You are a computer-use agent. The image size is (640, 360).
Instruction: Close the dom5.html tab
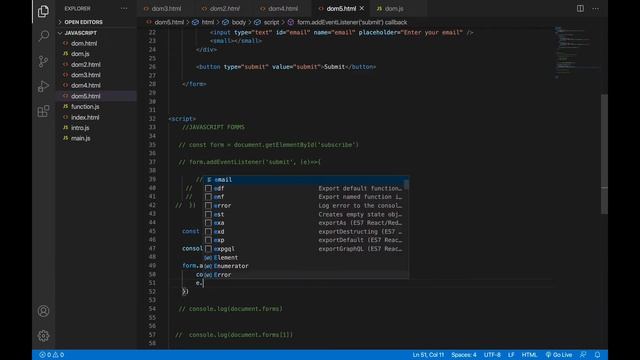pyautogui.click(x=362, y=8)
